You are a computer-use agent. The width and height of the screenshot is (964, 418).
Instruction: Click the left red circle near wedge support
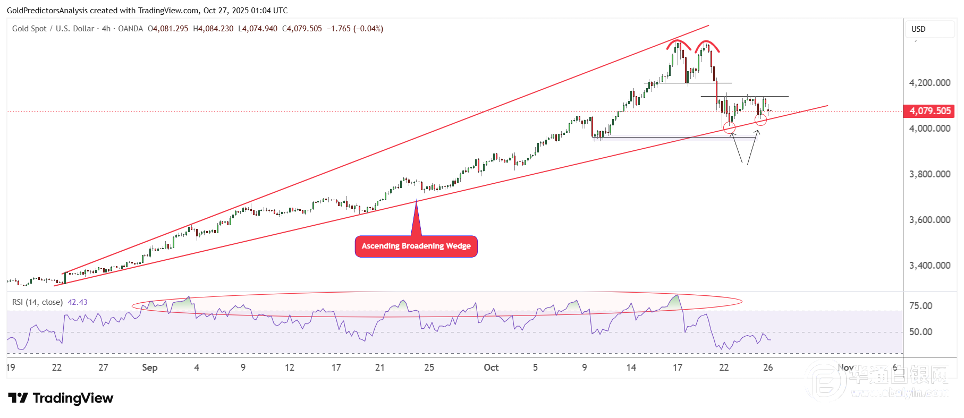(731, 126)
